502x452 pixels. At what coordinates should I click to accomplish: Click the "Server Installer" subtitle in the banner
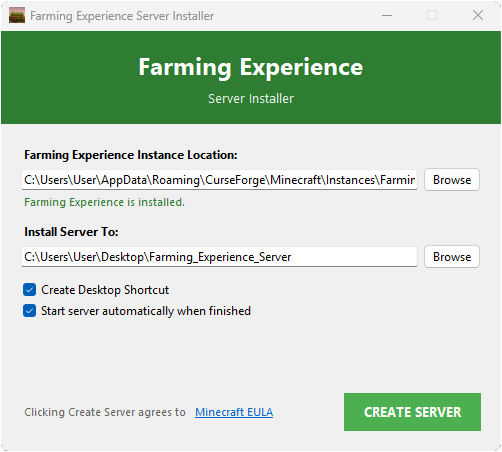(251, 99)
